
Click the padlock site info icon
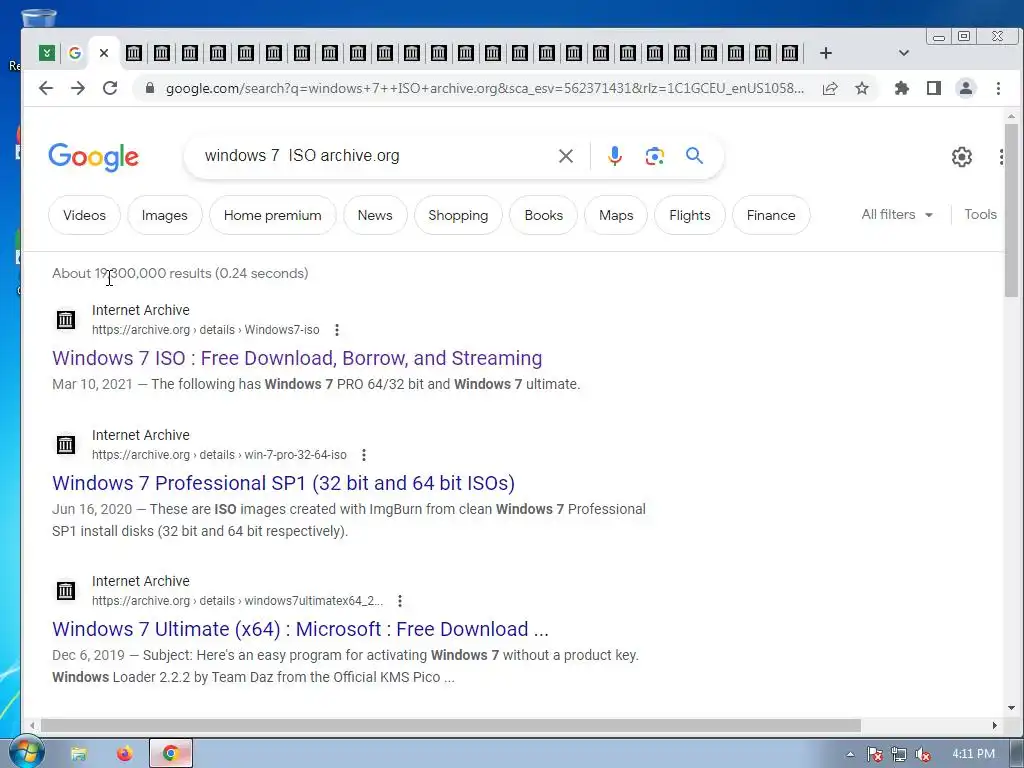point(150,88)
